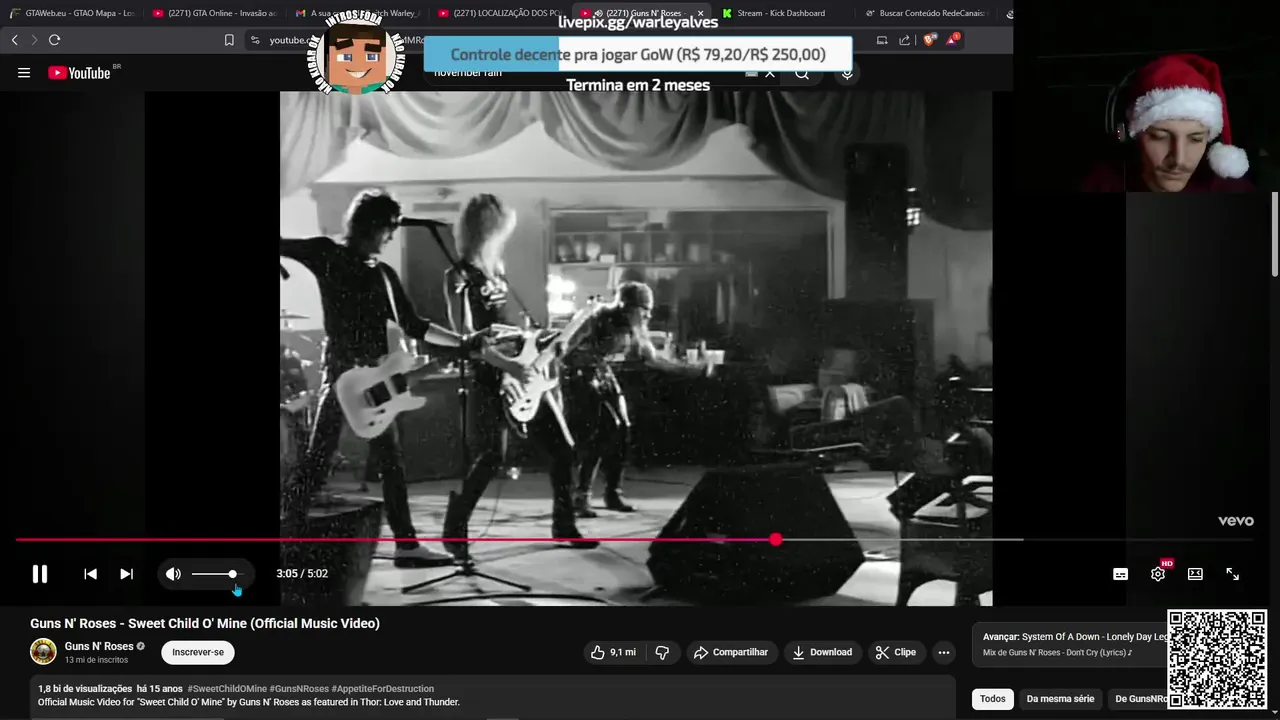Open Compartilhar share dialog

click(731, 652)
